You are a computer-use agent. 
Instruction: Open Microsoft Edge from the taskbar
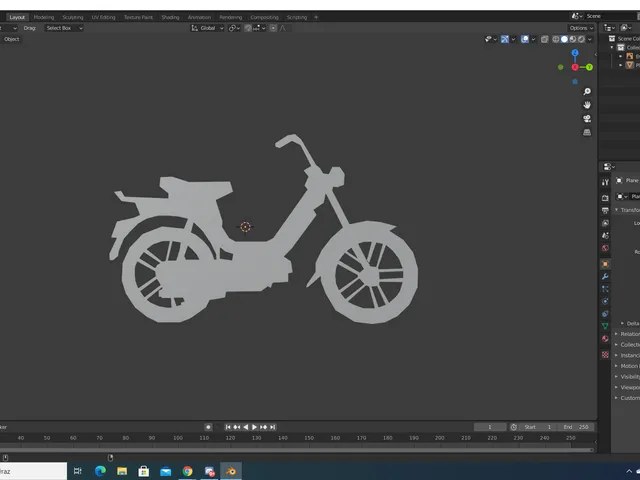100,471
